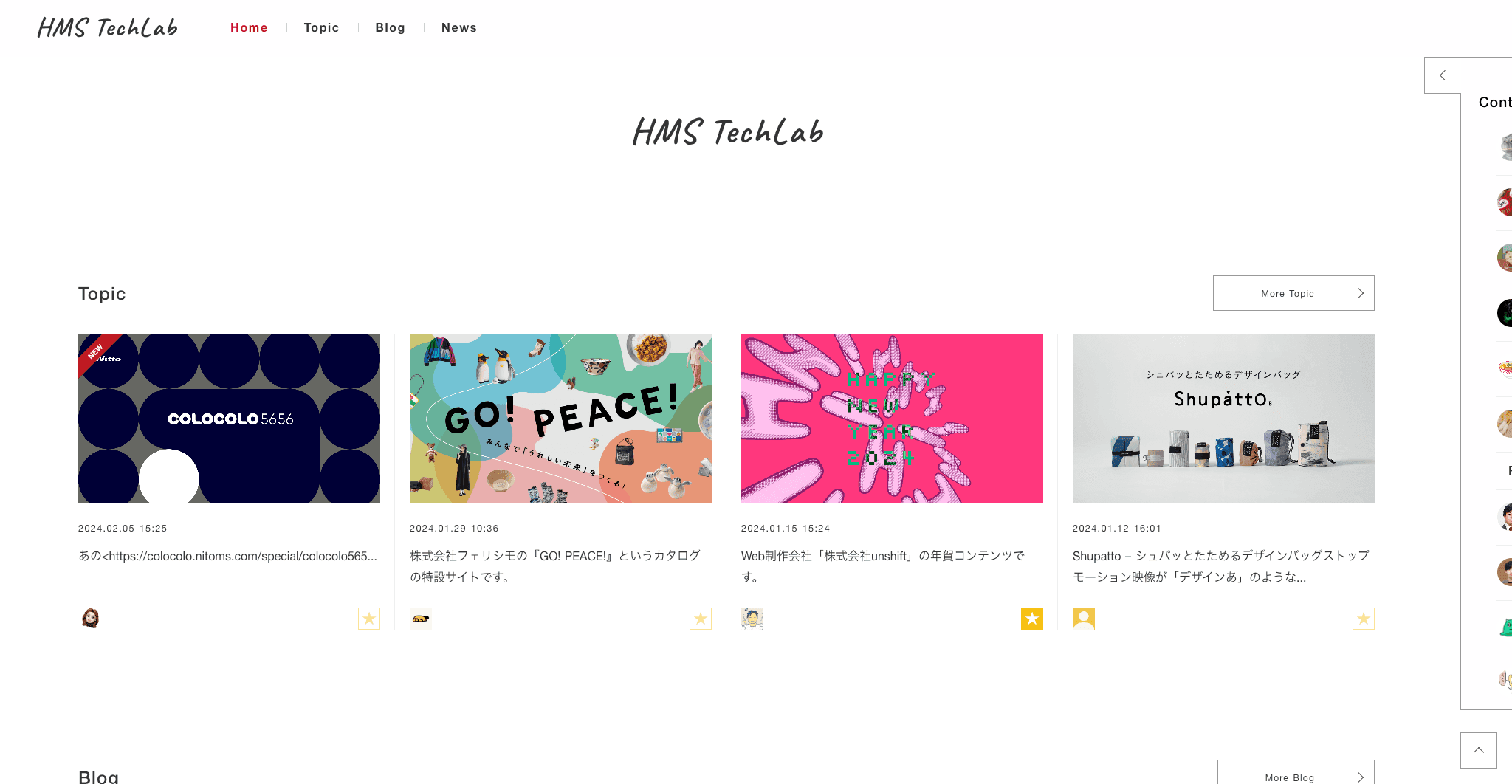Open the GO! PEACE! article text link
The image size is (1512, 784).
(x=555, y=566)
